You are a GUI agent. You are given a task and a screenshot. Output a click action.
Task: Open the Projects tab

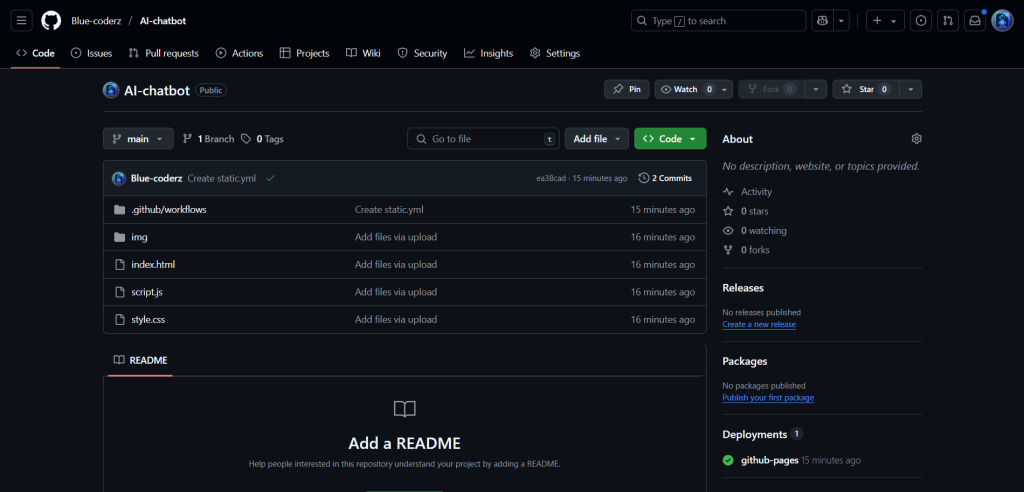(x=304, y=54)
